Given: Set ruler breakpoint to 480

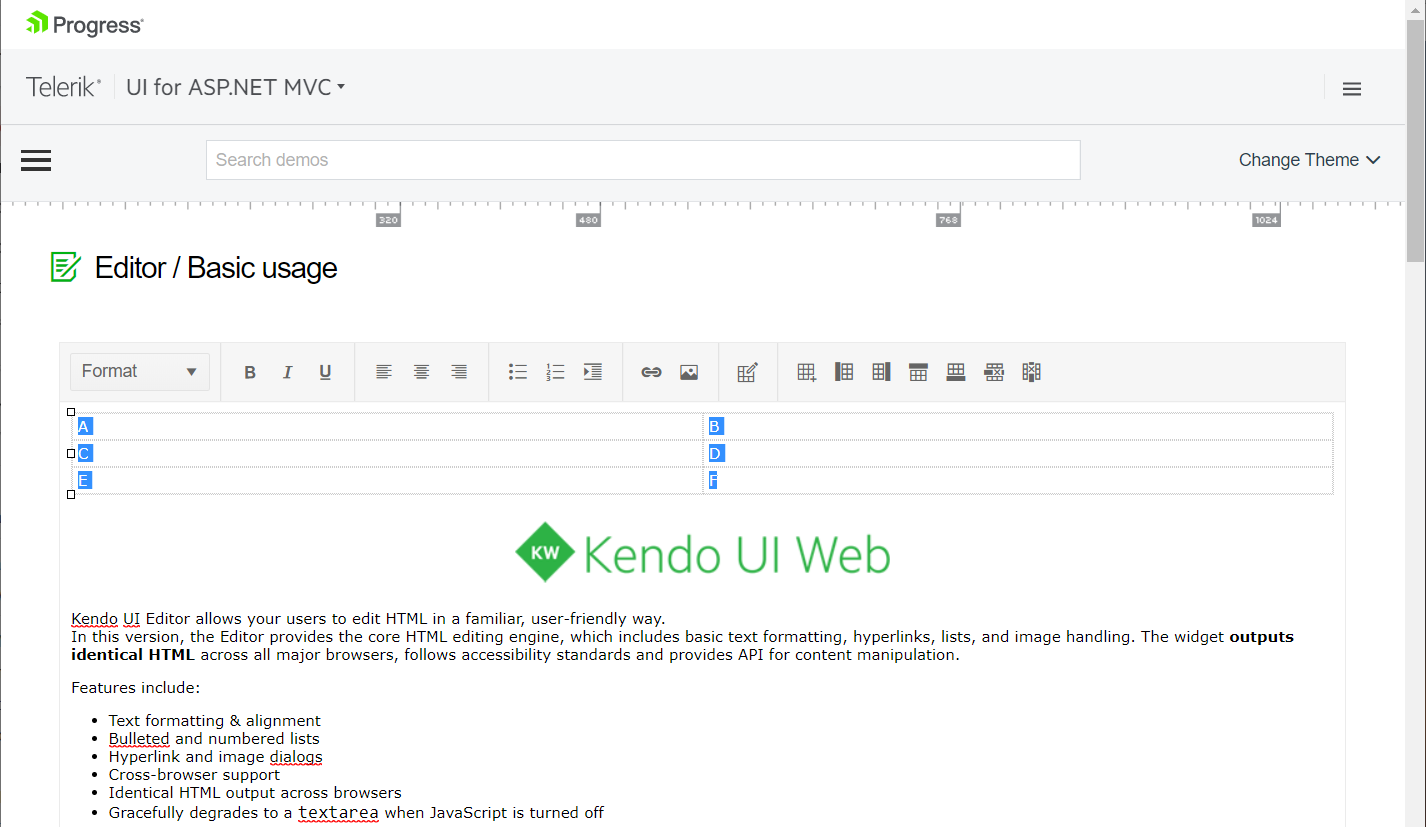Looking at the screenshot, I should 588,220.
